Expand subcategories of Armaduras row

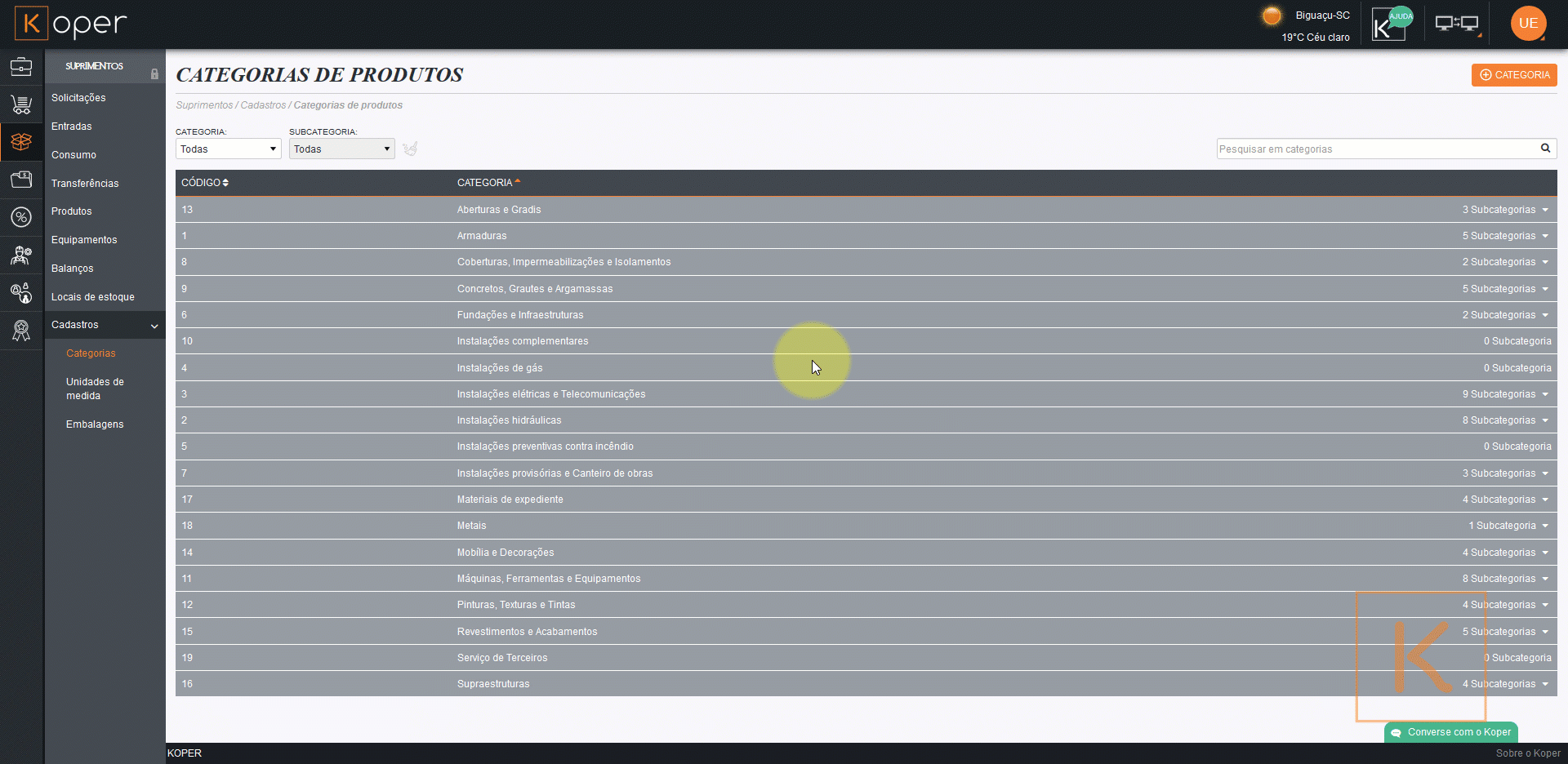pyautogui.click(x=1505, y=236)
